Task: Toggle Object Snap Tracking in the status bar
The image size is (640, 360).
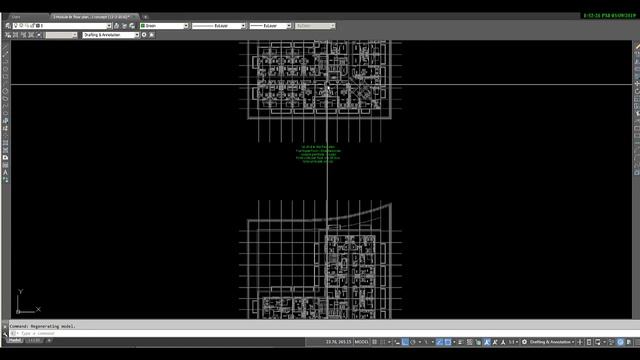Action: pos(439,342)
